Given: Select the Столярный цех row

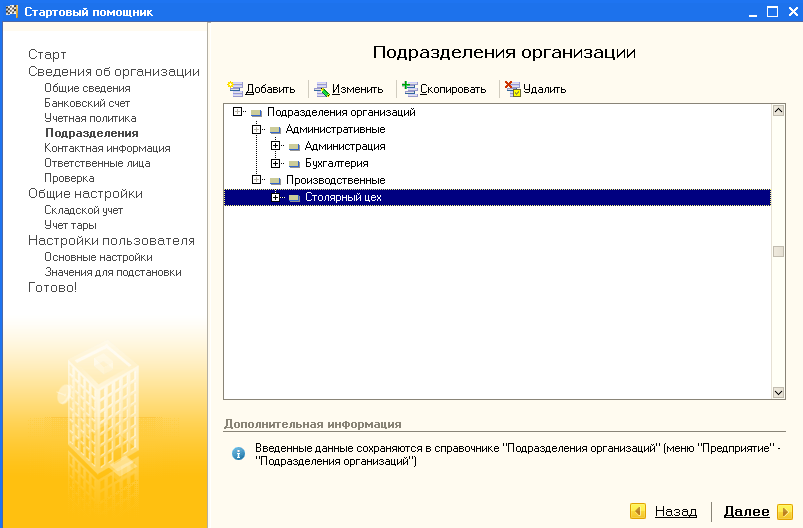Looking at the screenshot, I should tap(497, 197).
